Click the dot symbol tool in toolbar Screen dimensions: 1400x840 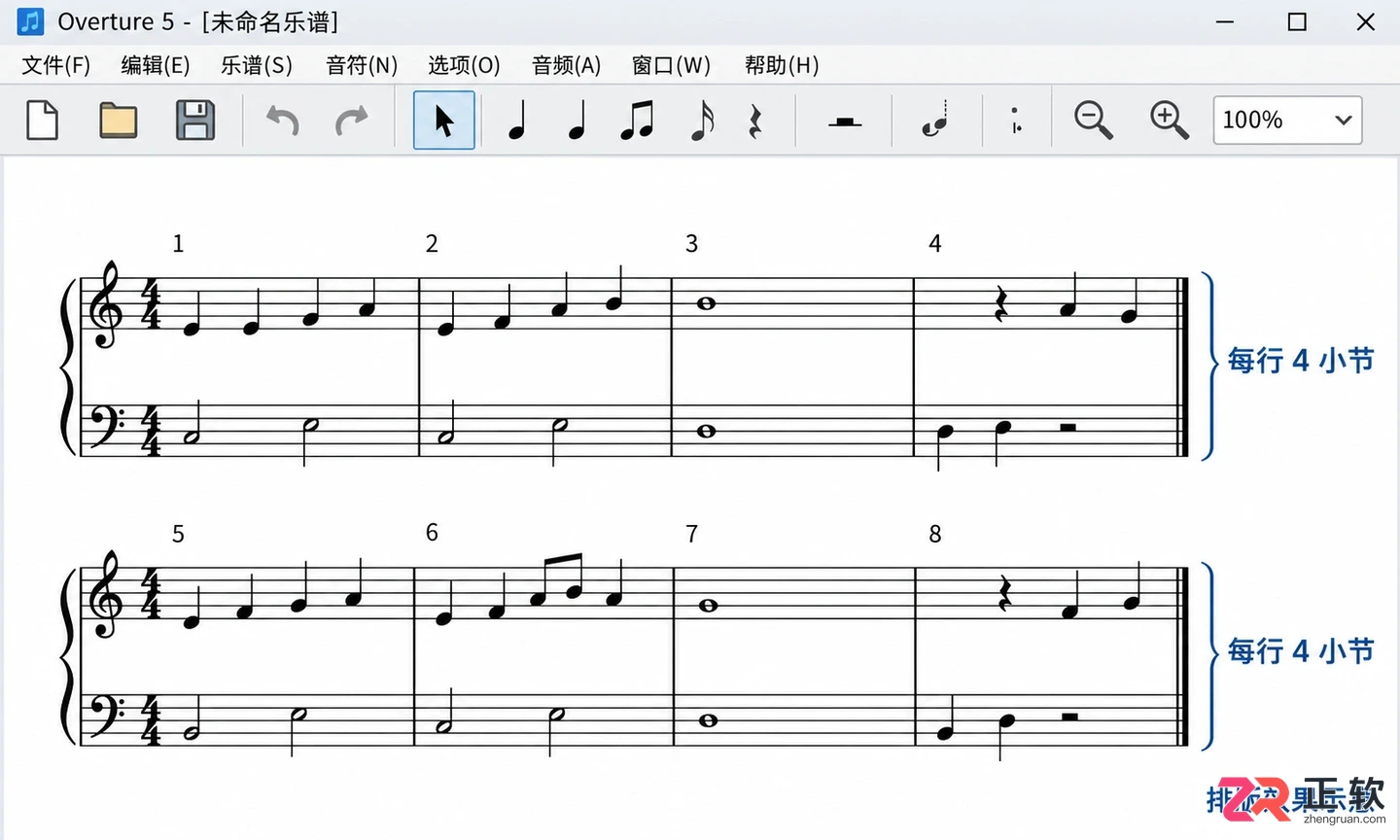1015,121
